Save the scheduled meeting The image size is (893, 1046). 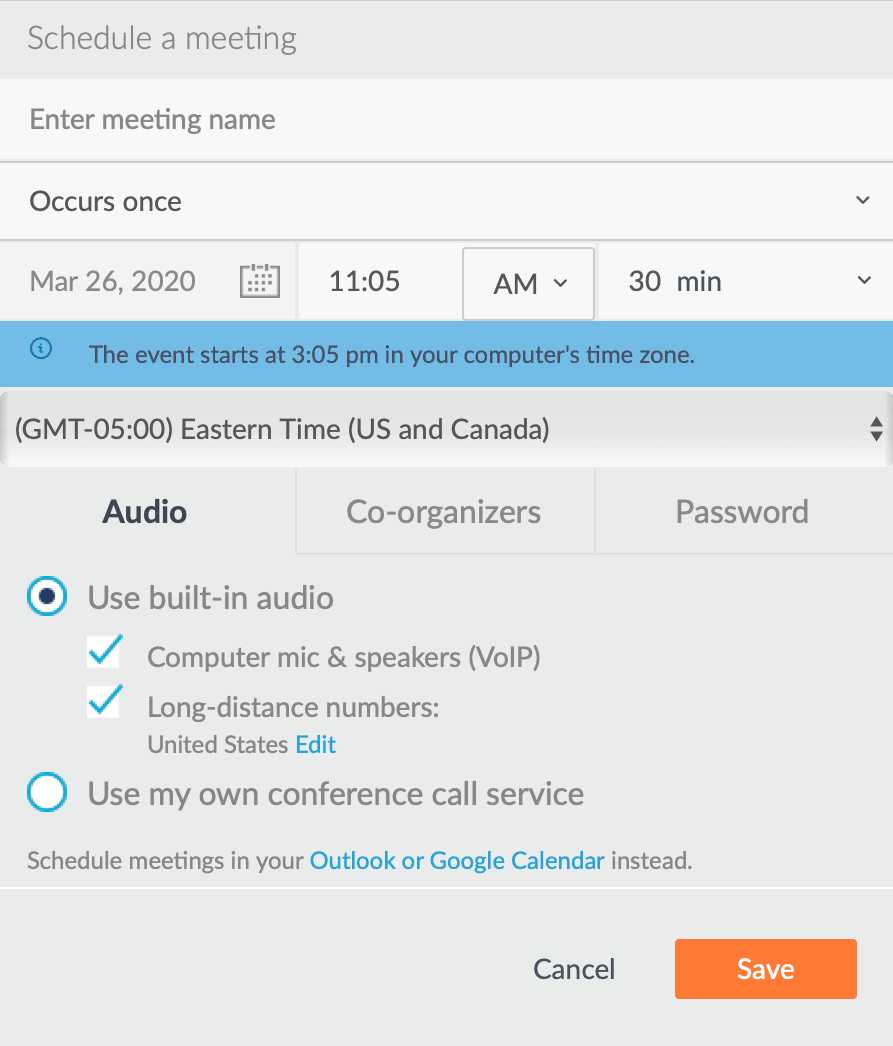pyautogui.click(x=765, y=968)
